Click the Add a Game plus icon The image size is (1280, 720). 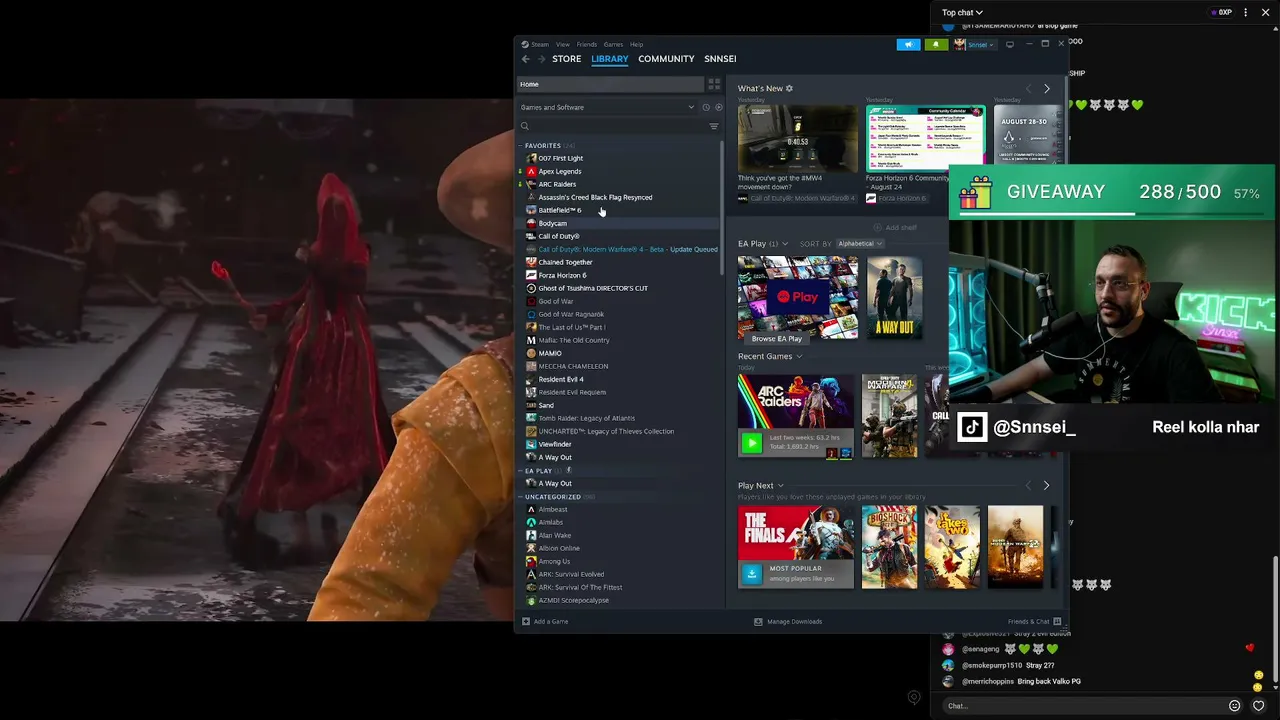coord(526,622)
